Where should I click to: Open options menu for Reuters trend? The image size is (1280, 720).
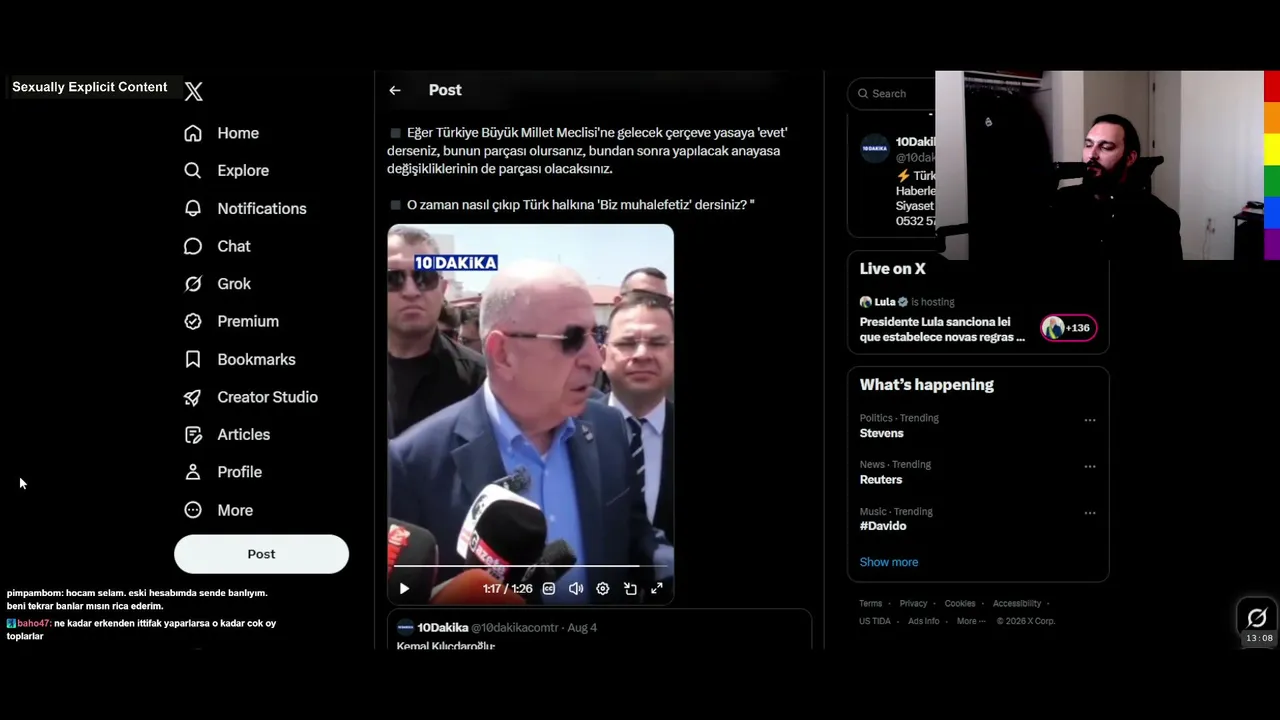pos(1090,466)
